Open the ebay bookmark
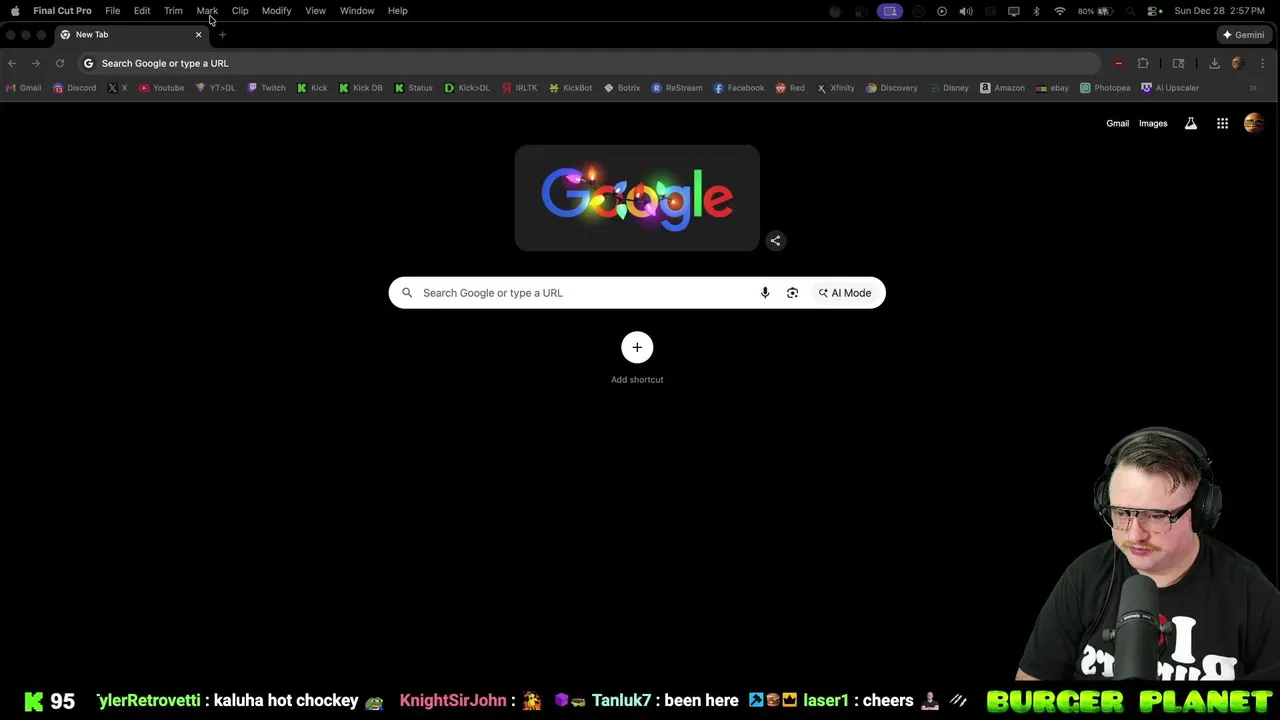The height and width of the screenshot is (720, 1280). pos(1053,88)
